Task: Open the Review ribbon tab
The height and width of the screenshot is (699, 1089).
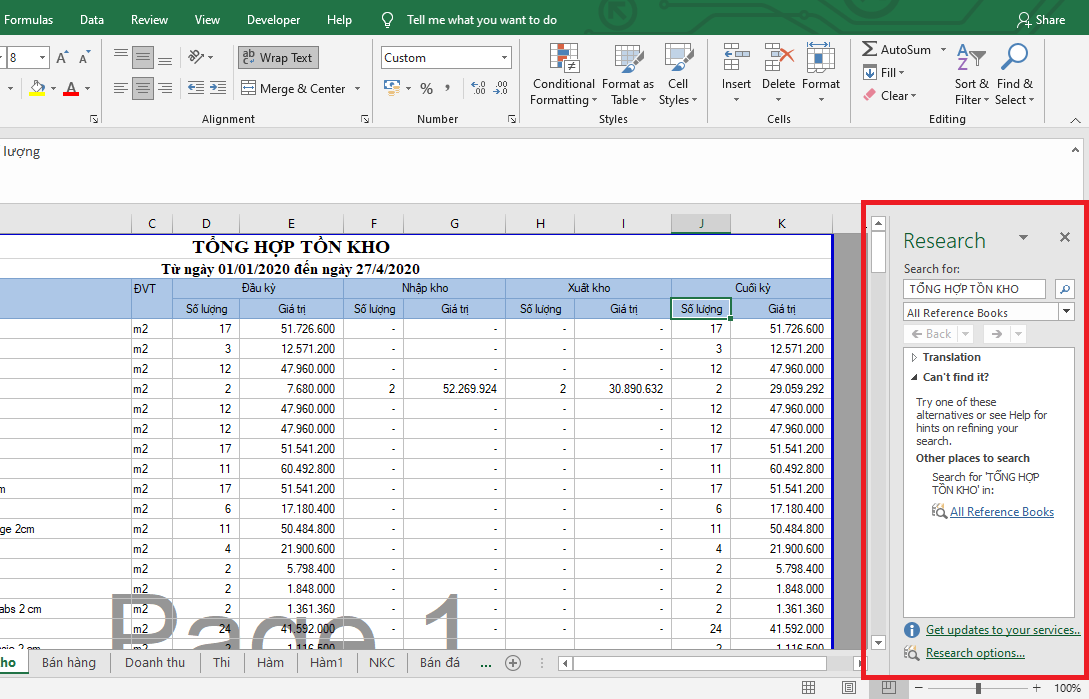Action: [x=149, y=19]
